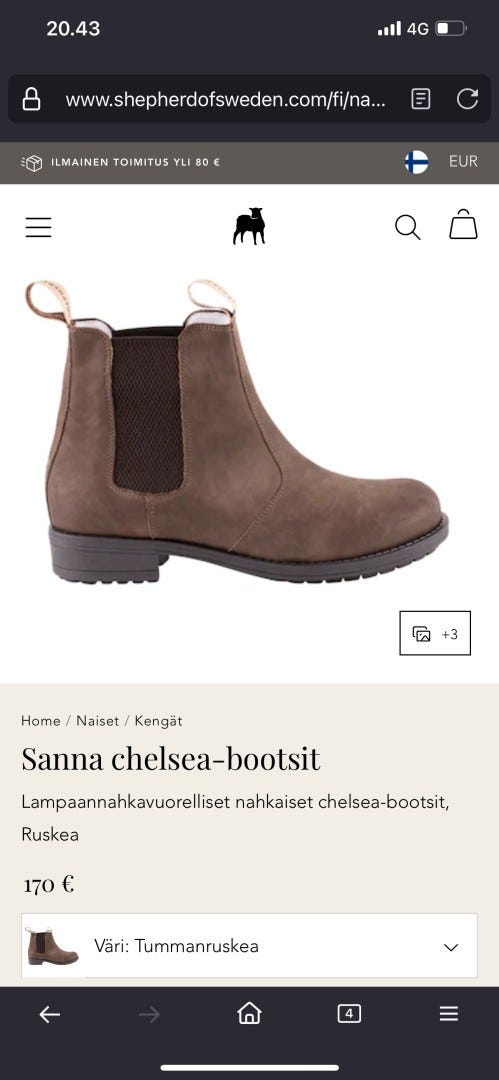Open the shopping bag cart
The image size is (499, 1080).
coord(463,225)
